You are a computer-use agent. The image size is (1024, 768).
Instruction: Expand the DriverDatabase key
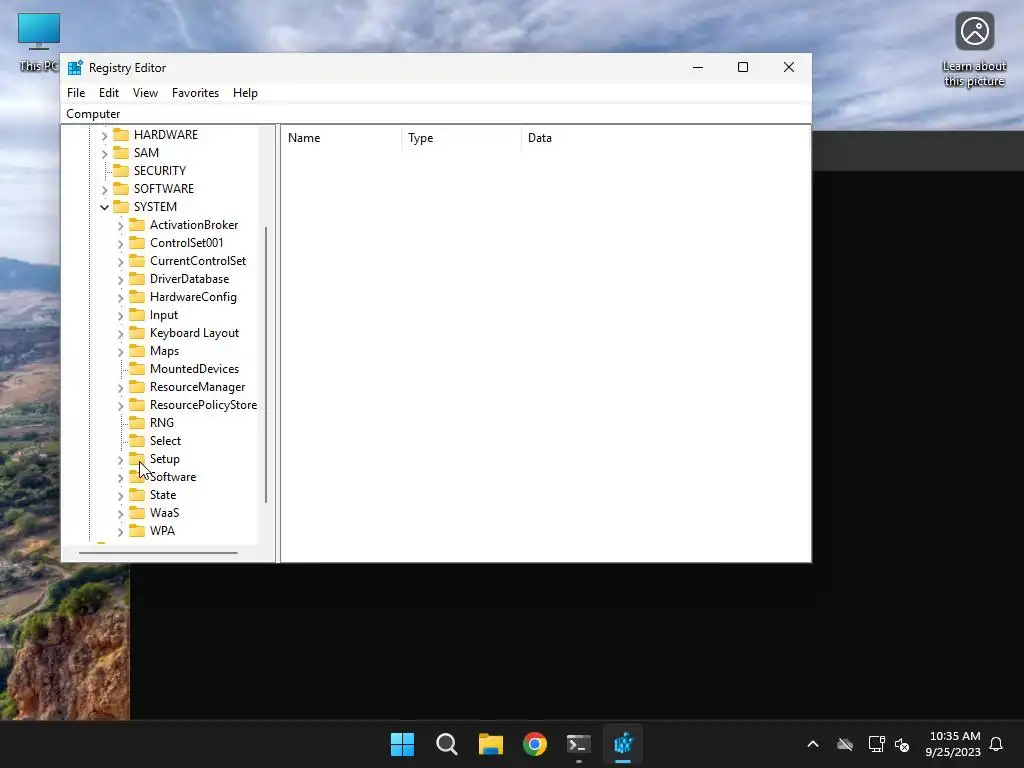pyautogui.click(x=120, y=280)
